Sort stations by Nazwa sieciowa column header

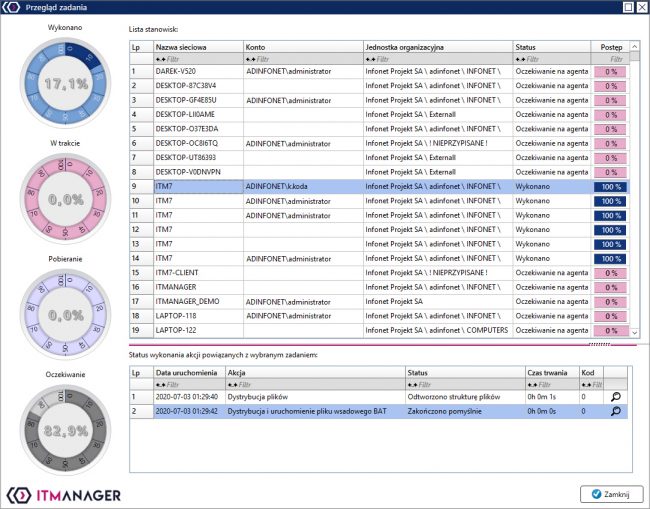(197, 47)
